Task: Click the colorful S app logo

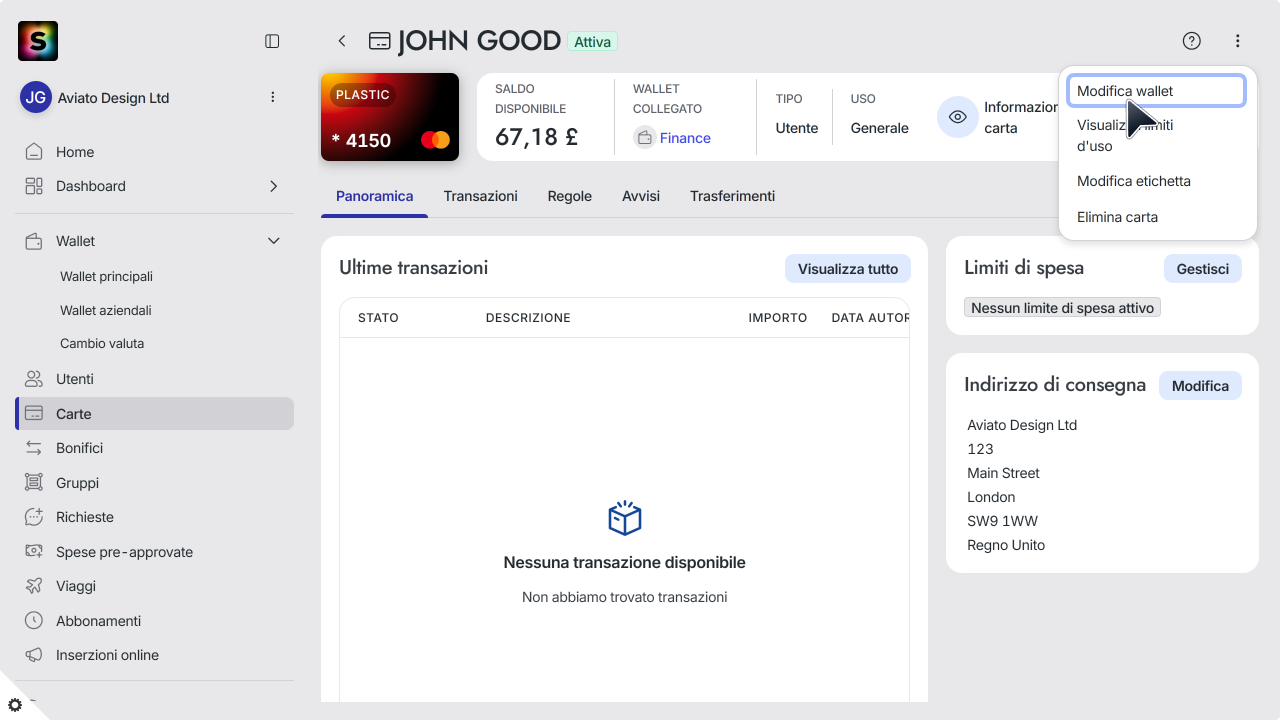Action: coord(38,41)
